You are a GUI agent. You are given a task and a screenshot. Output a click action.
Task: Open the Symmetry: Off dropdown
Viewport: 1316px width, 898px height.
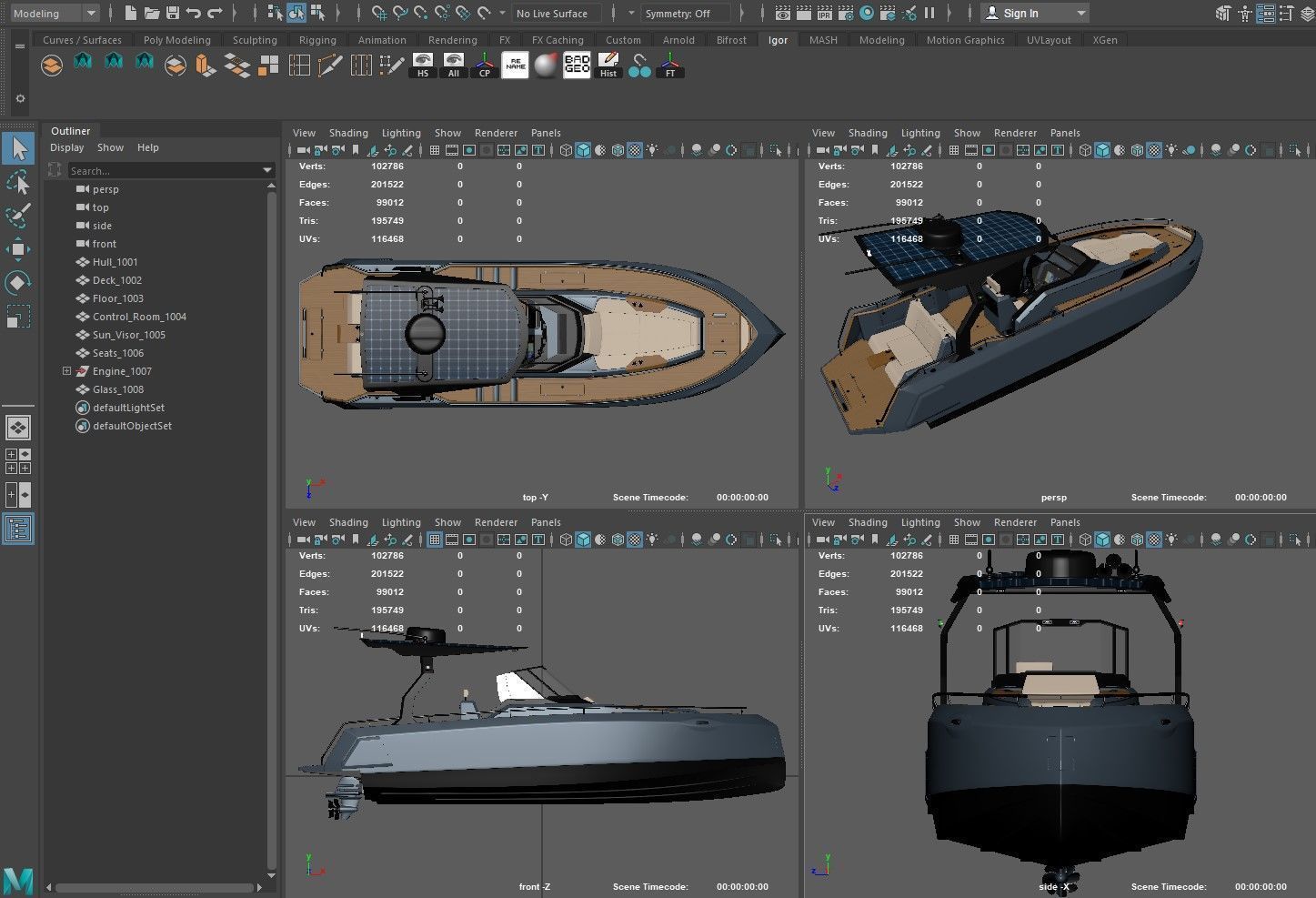tap(686, 14)
